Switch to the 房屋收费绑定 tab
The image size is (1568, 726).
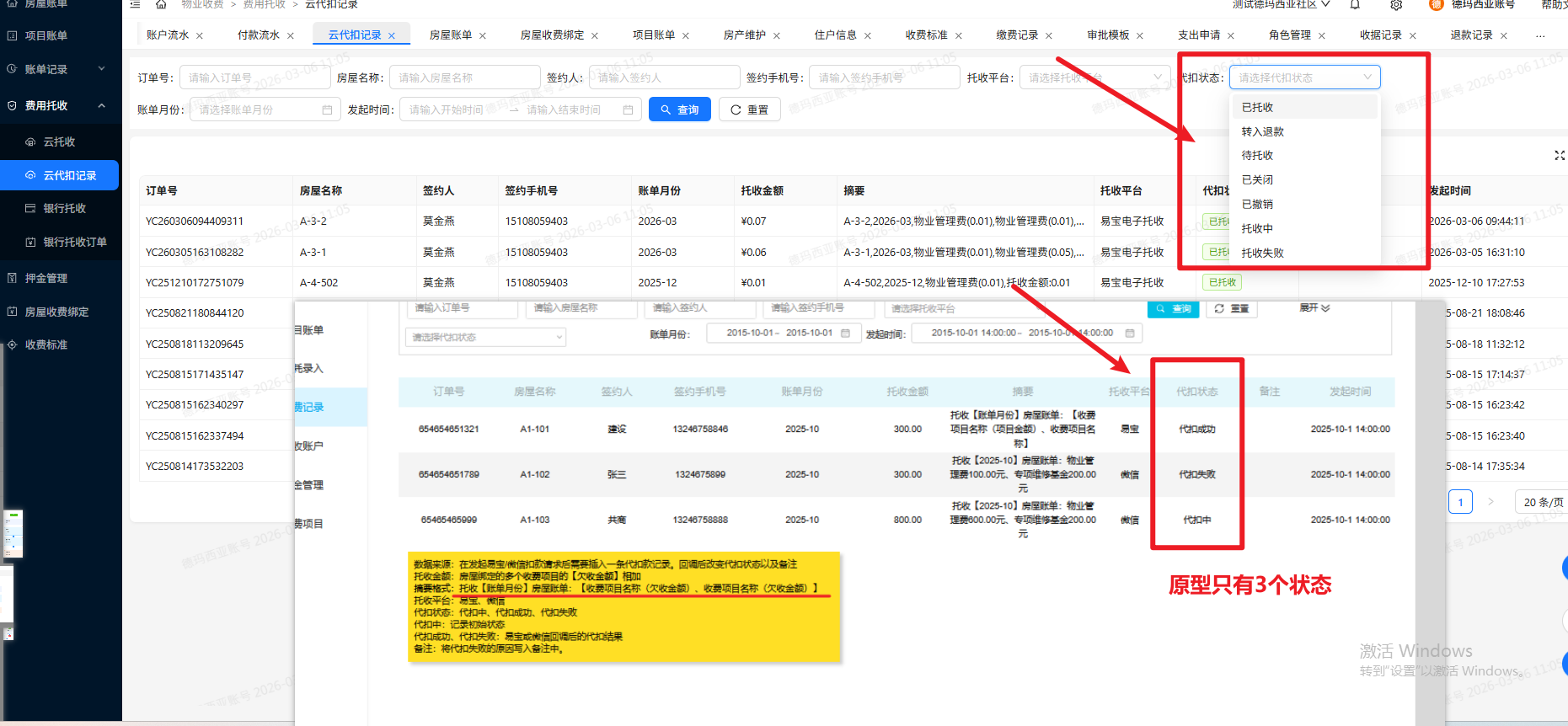(x=551, y=35)
